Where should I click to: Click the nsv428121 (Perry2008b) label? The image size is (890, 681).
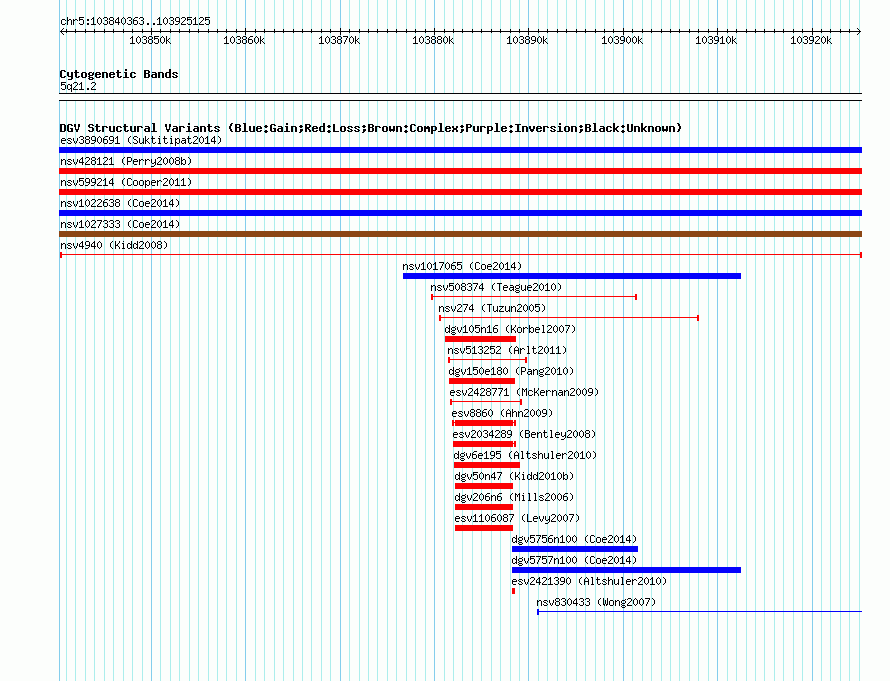click(x=126, y=161)
